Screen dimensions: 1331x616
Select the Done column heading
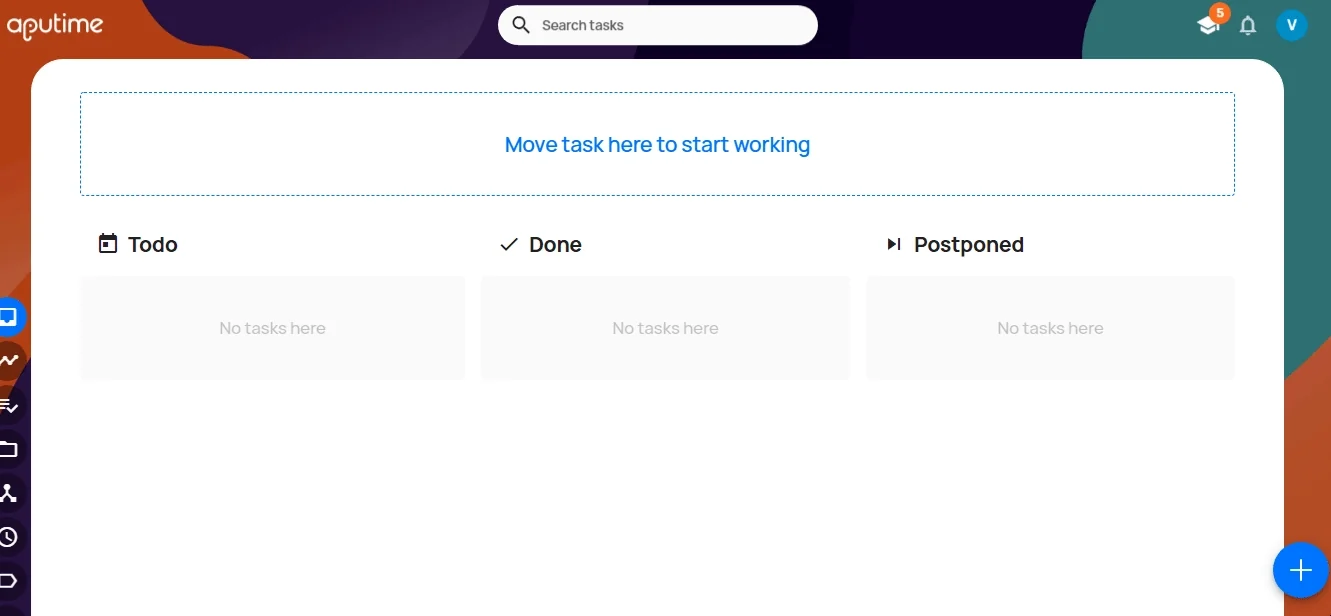click(x=555, y=245)
